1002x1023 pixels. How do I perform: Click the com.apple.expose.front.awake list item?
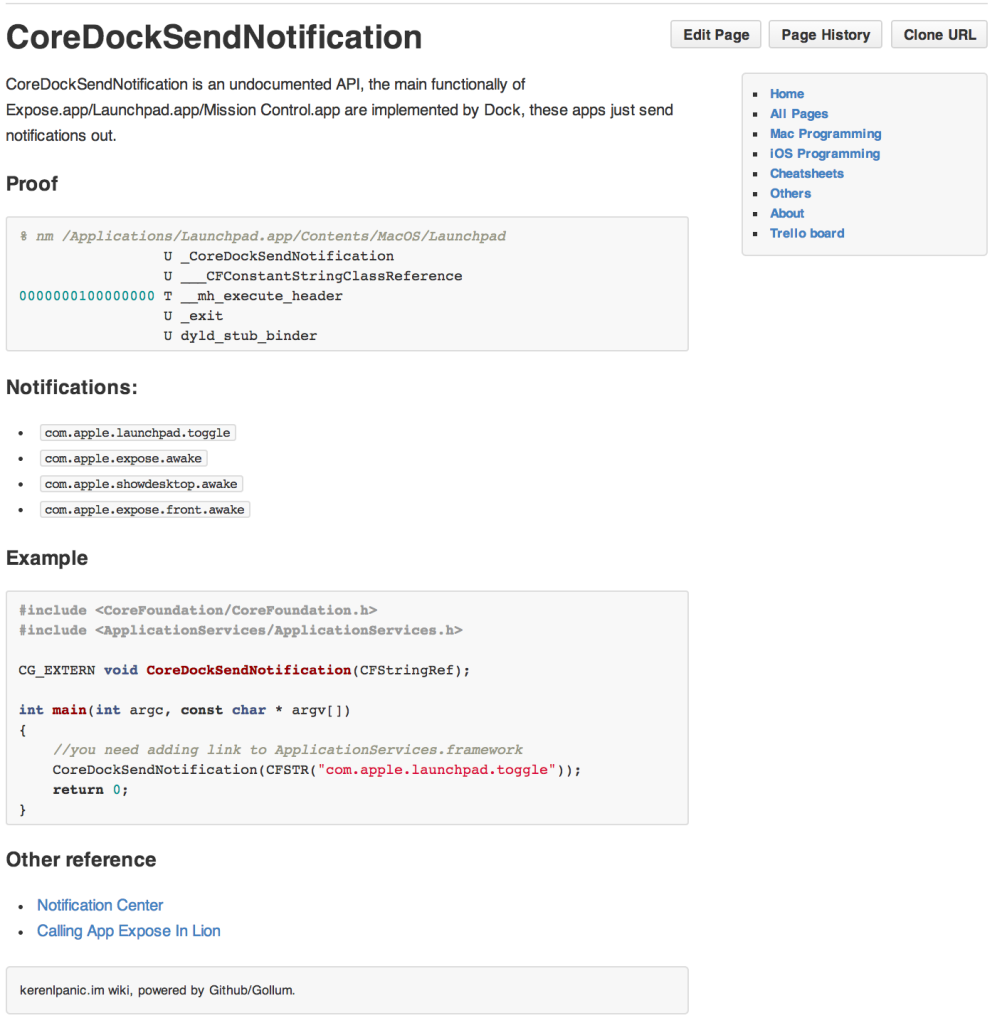click(144, 510)
